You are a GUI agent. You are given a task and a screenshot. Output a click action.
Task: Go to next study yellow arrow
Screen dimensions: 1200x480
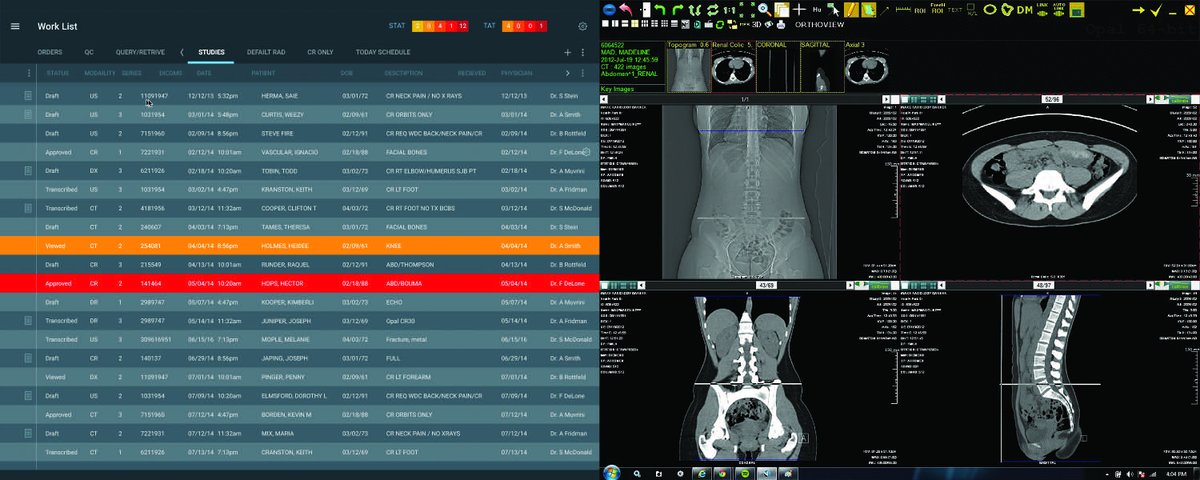point(1138,10)
